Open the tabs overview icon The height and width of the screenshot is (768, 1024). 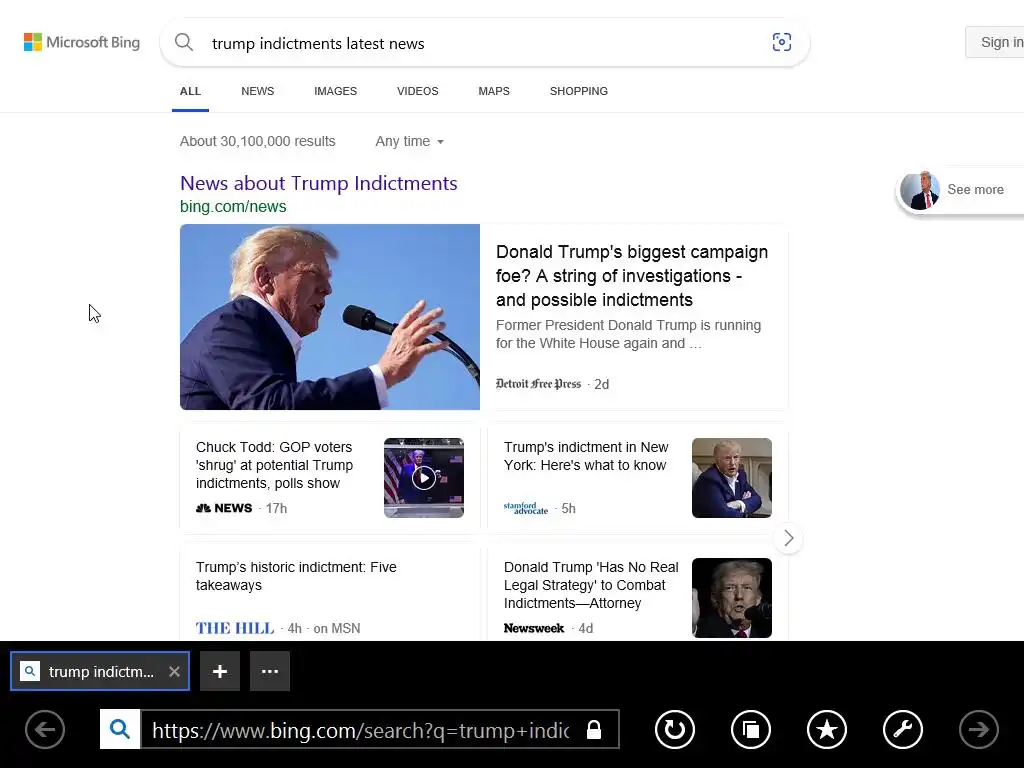click(750, 729)
